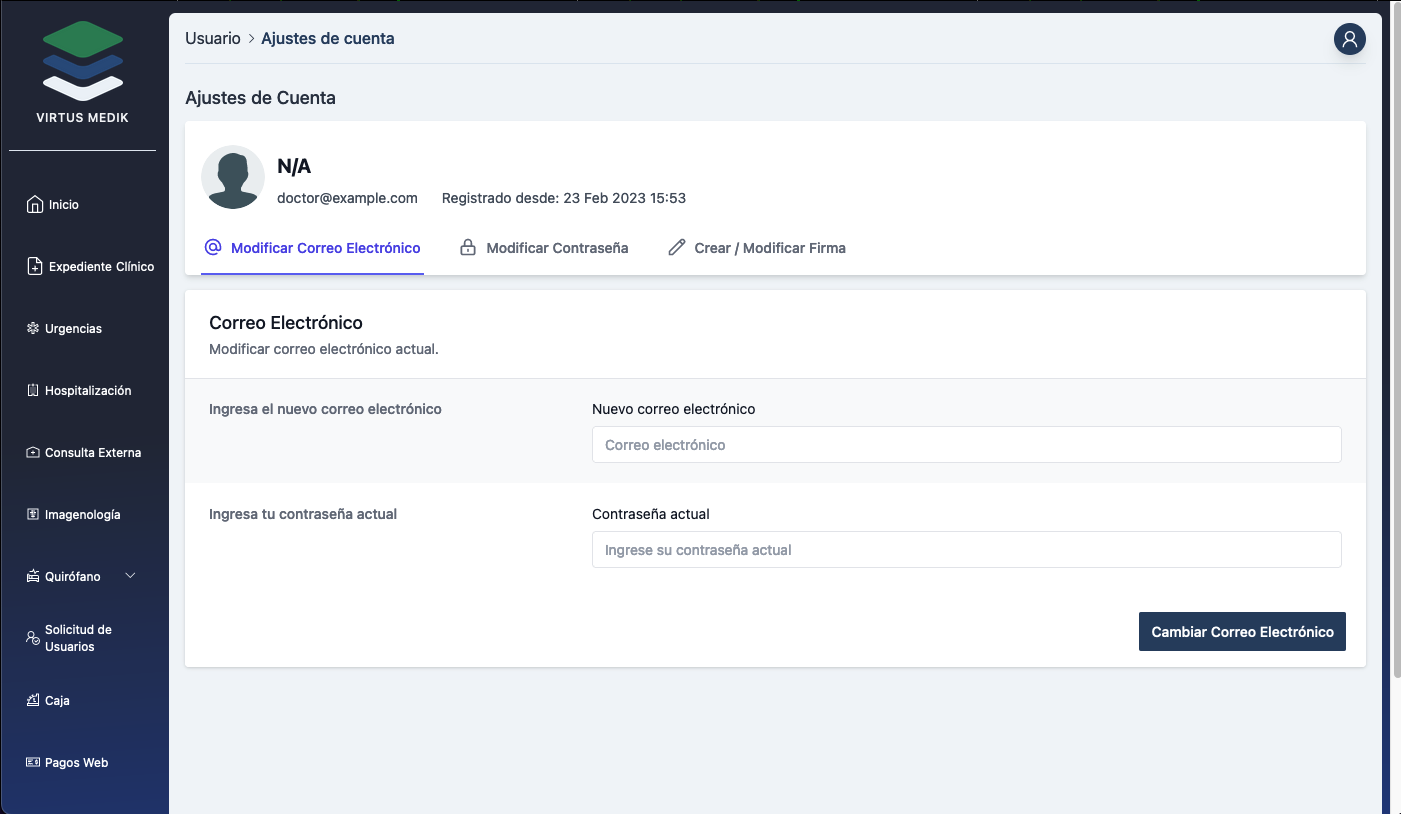Screen dimensions: 1401x814
Task: Click the Caja register icon
Action: [33, 700]
